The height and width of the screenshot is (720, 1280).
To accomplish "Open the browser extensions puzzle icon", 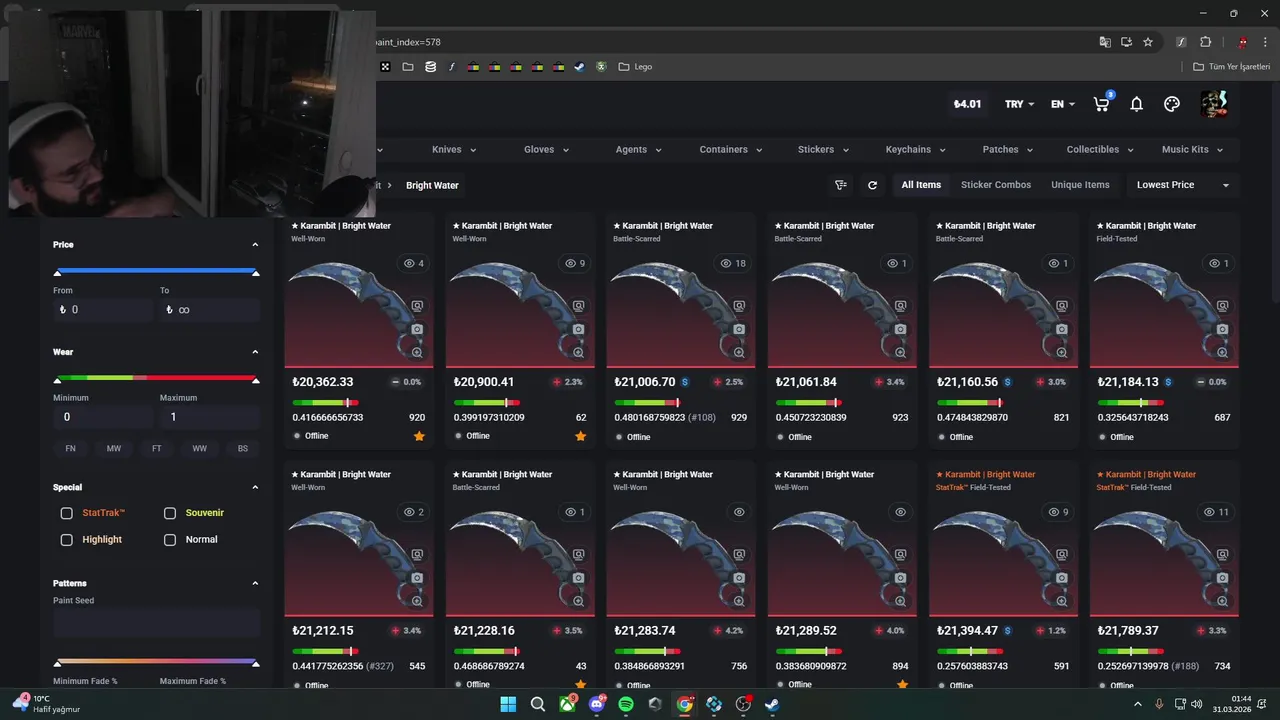I will click(1205, 42).
